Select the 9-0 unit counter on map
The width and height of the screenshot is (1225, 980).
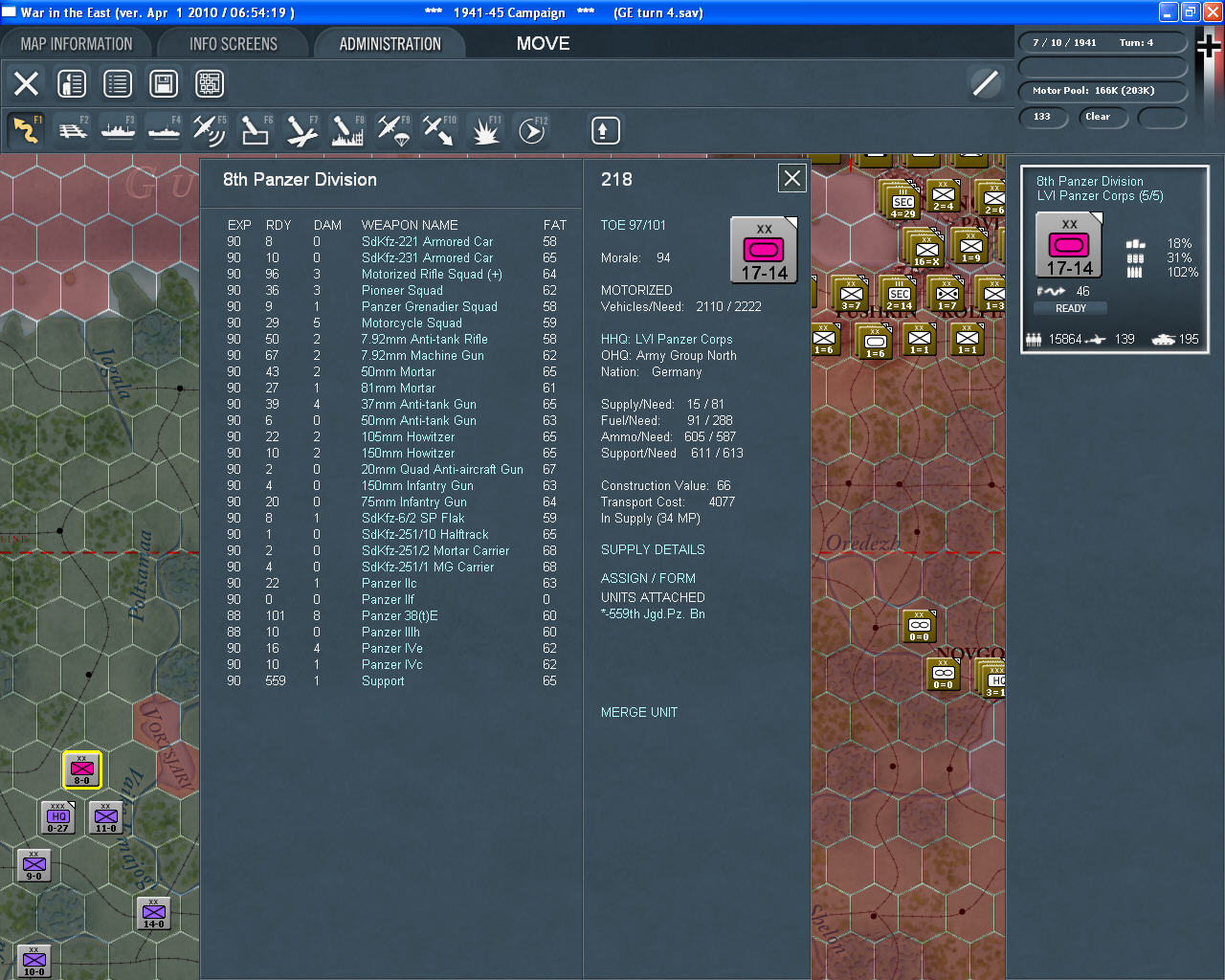pyautogui.click(x=34, y=865)
